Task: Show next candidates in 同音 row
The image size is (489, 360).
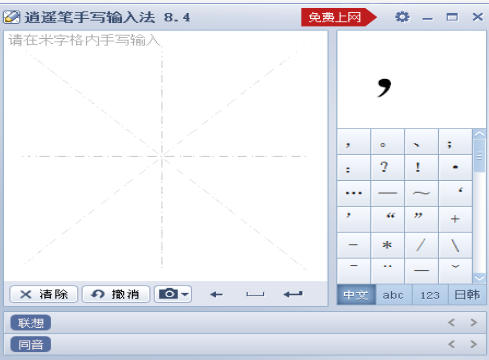Action: (x=473, y=344)
